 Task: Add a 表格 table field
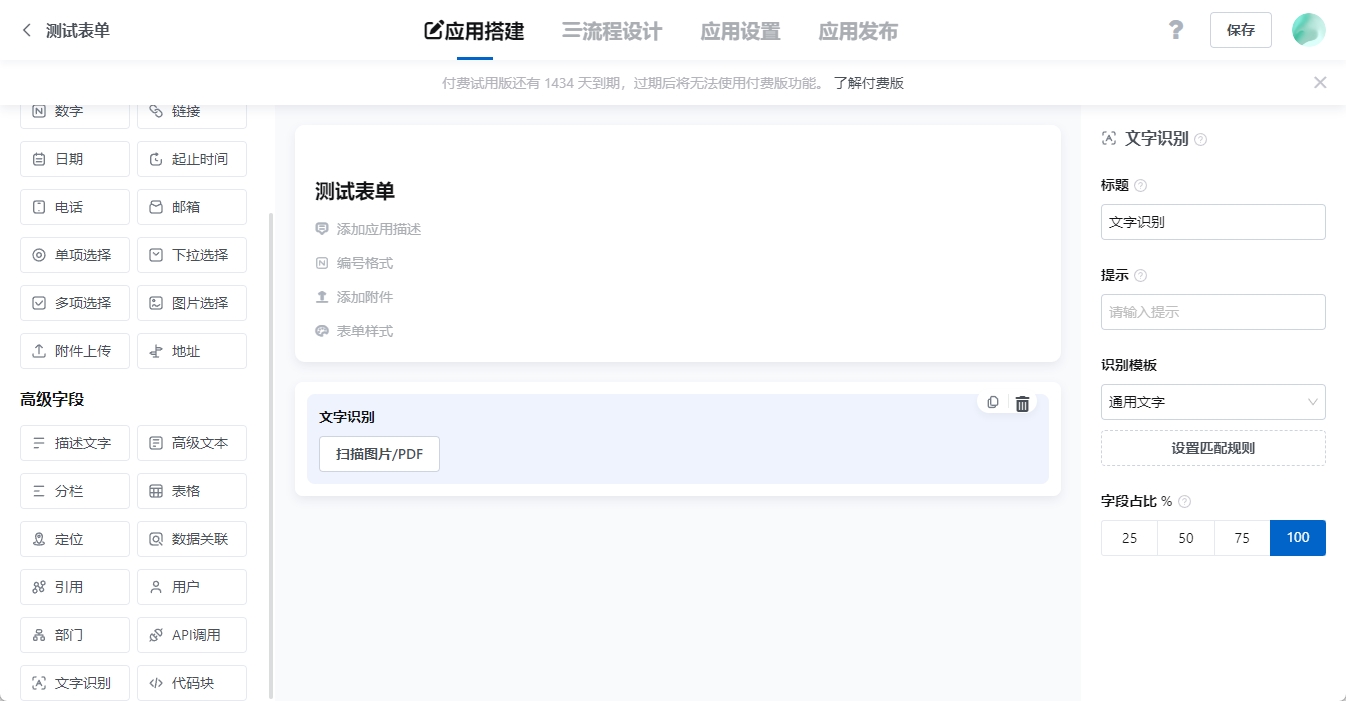(x=191, y=490)
